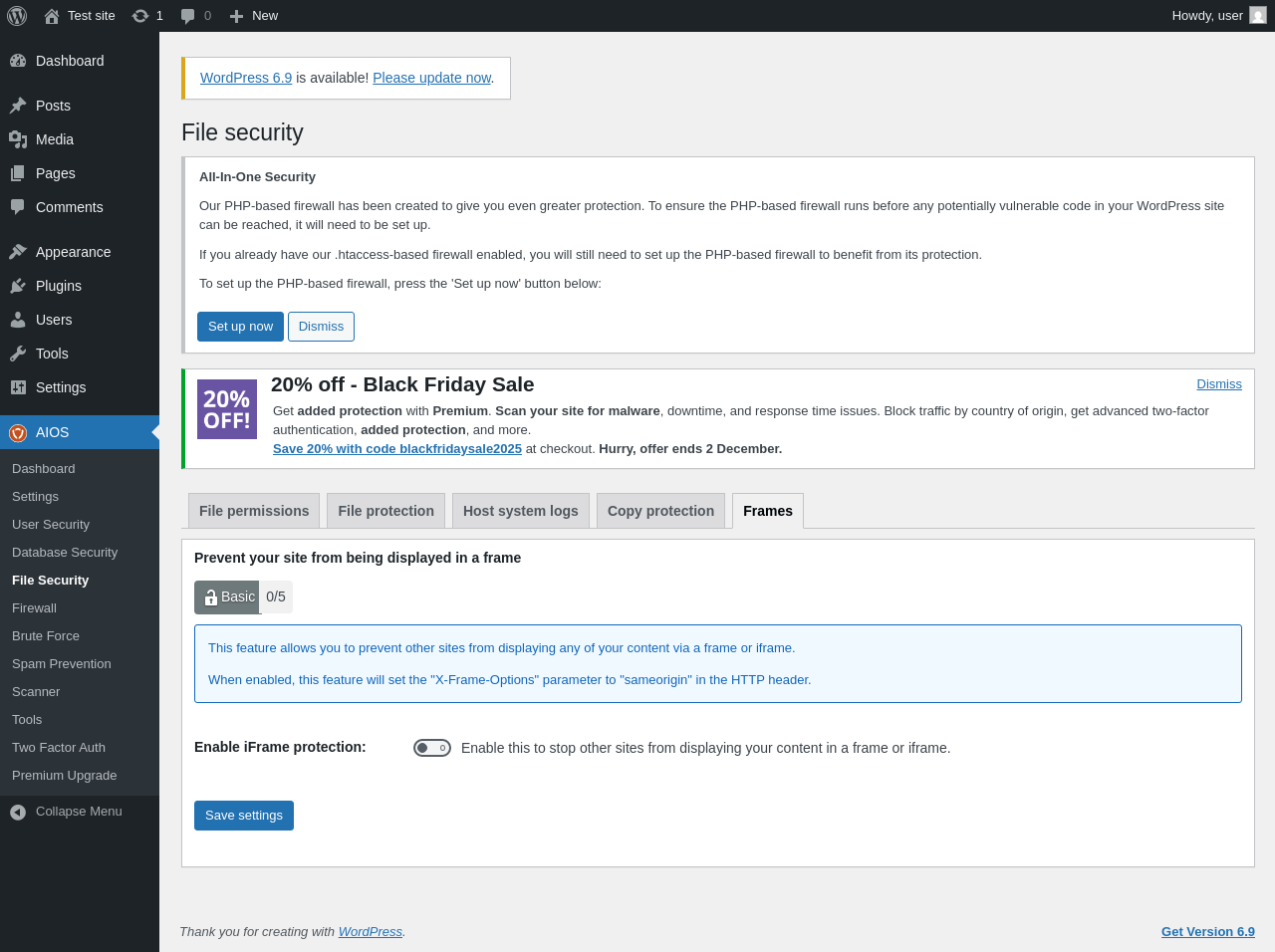Click the 0/5 security points badge
Viewport: 1275px width, 952px height.
click(276, 597)
